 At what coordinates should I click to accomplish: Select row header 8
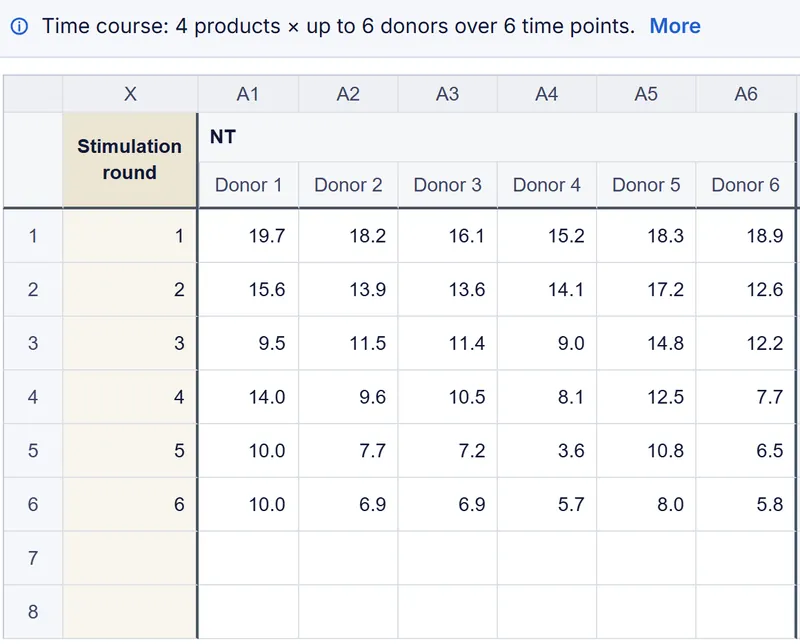coord(33,611)
